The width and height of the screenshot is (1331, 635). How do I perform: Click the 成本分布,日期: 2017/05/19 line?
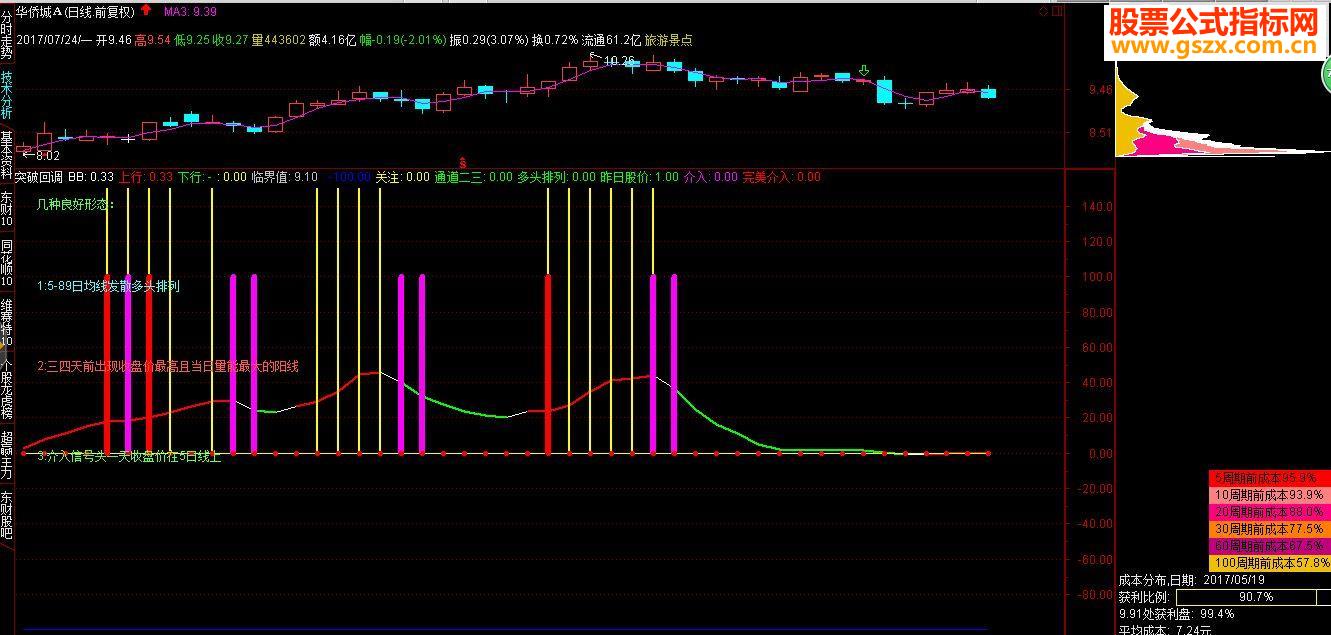[x=1190, y=580]
